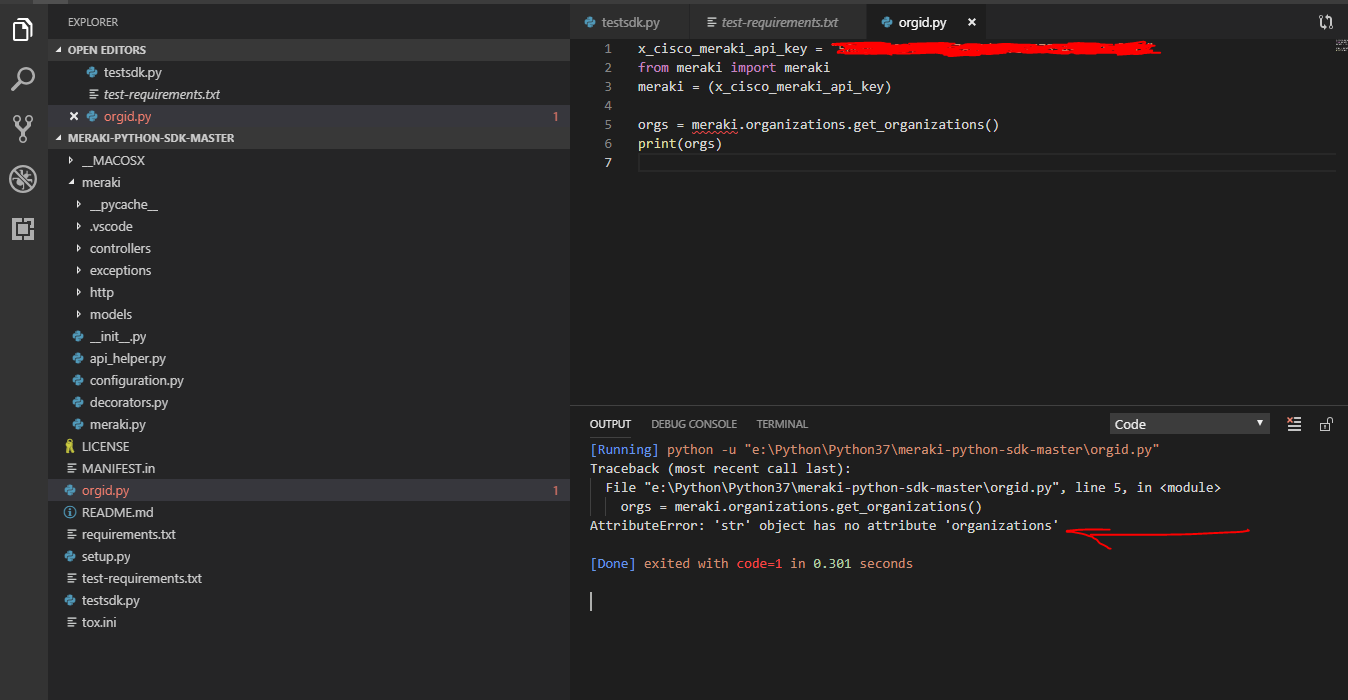
Task: Open the Search view icon
Action: point(22,79)
